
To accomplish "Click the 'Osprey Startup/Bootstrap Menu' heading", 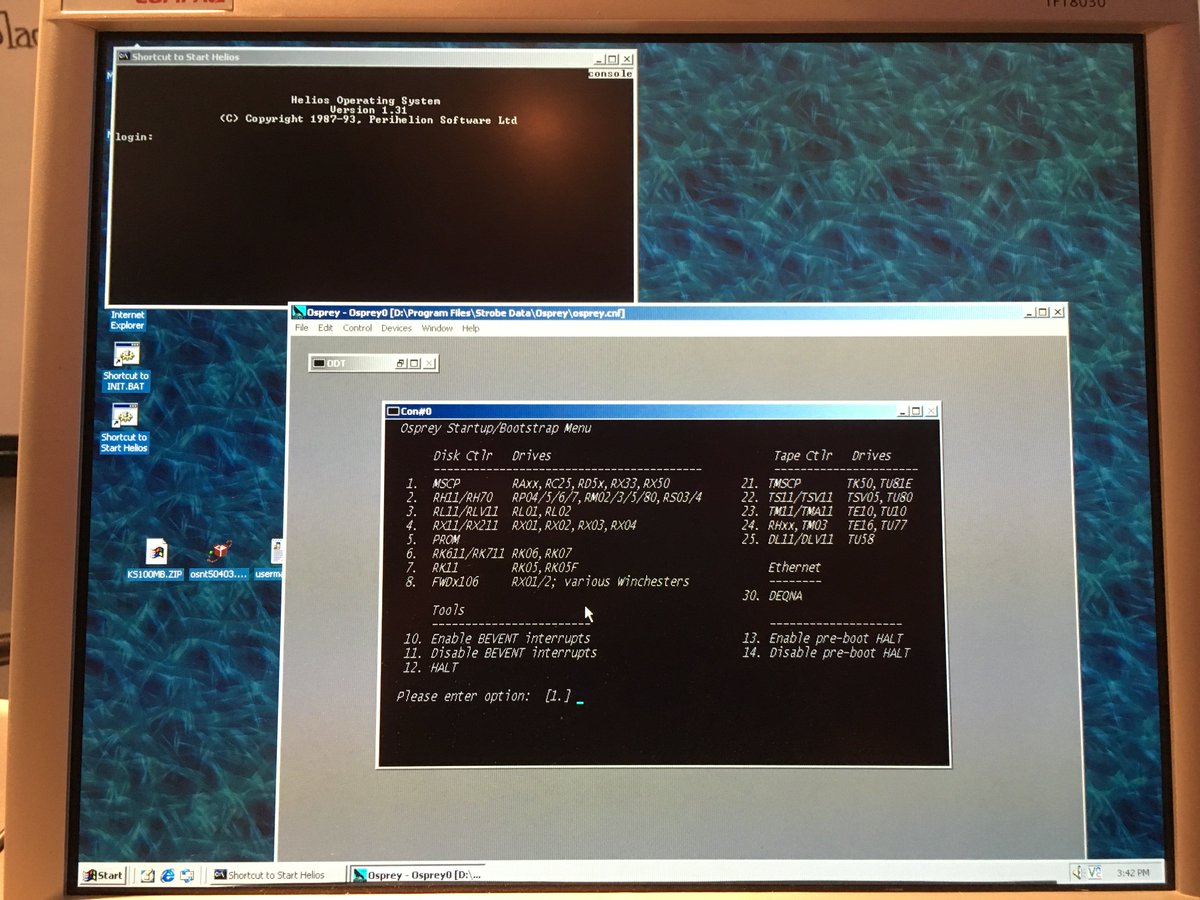I will [495, 428].
